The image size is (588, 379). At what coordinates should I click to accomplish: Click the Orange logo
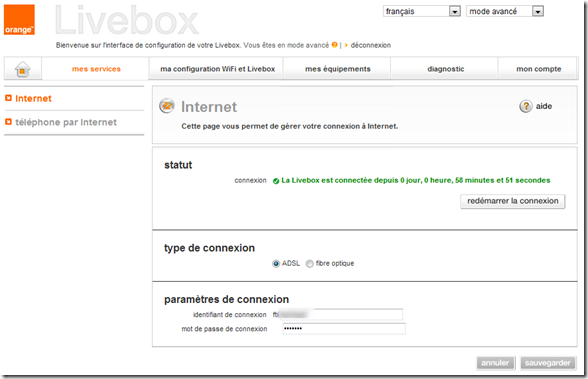tap(20, 20)
